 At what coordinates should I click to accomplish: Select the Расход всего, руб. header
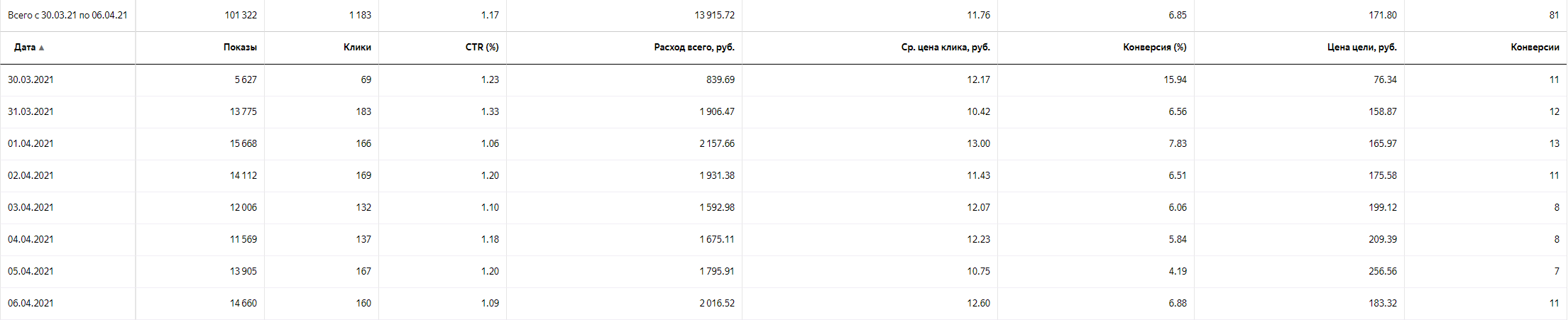pos(694,48)
